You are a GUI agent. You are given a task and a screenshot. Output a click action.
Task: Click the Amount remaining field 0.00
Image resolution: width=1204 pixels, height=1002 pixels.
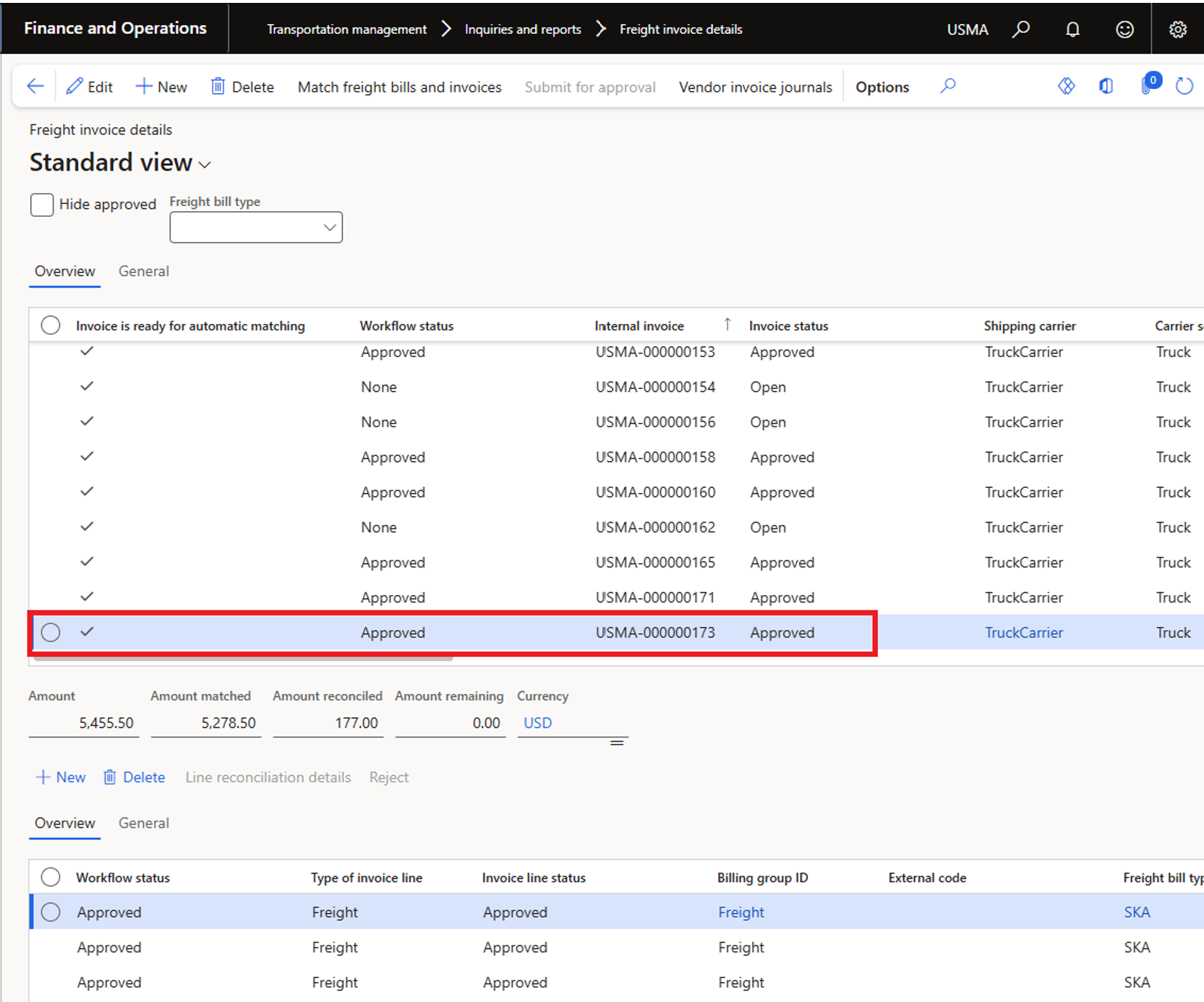450,723
